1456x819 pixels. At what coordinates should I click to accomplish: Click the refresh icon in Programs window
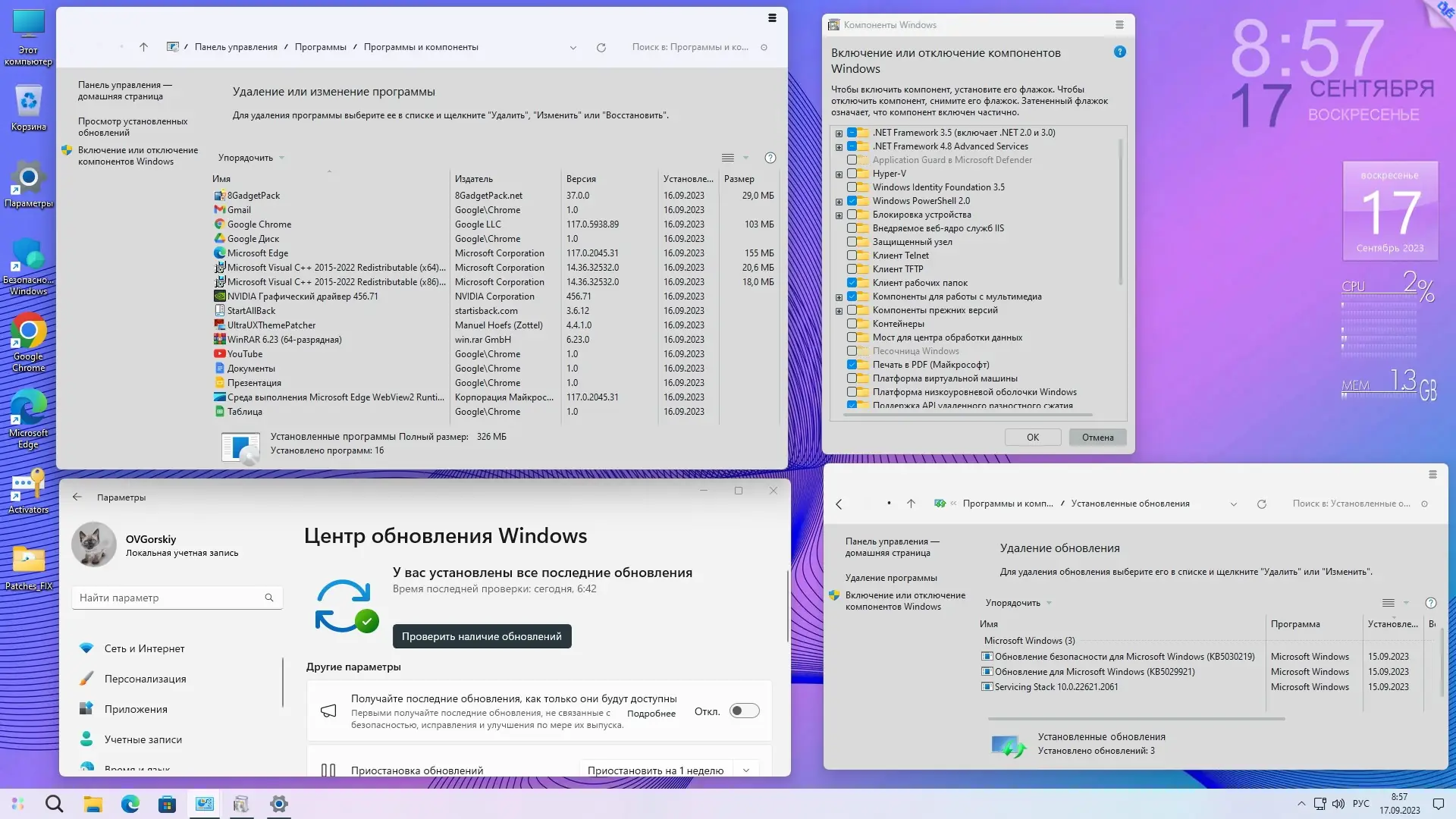click(x=601, y=47)
